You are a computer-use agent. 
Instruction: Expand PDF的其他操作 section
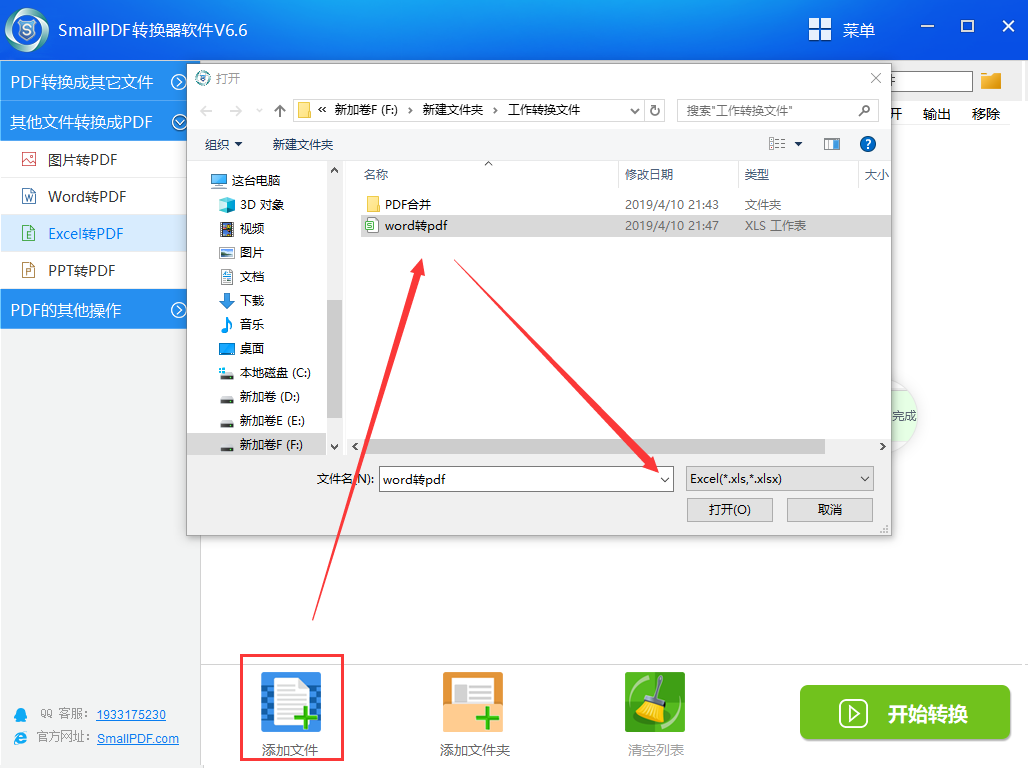(x=178, y=310)
